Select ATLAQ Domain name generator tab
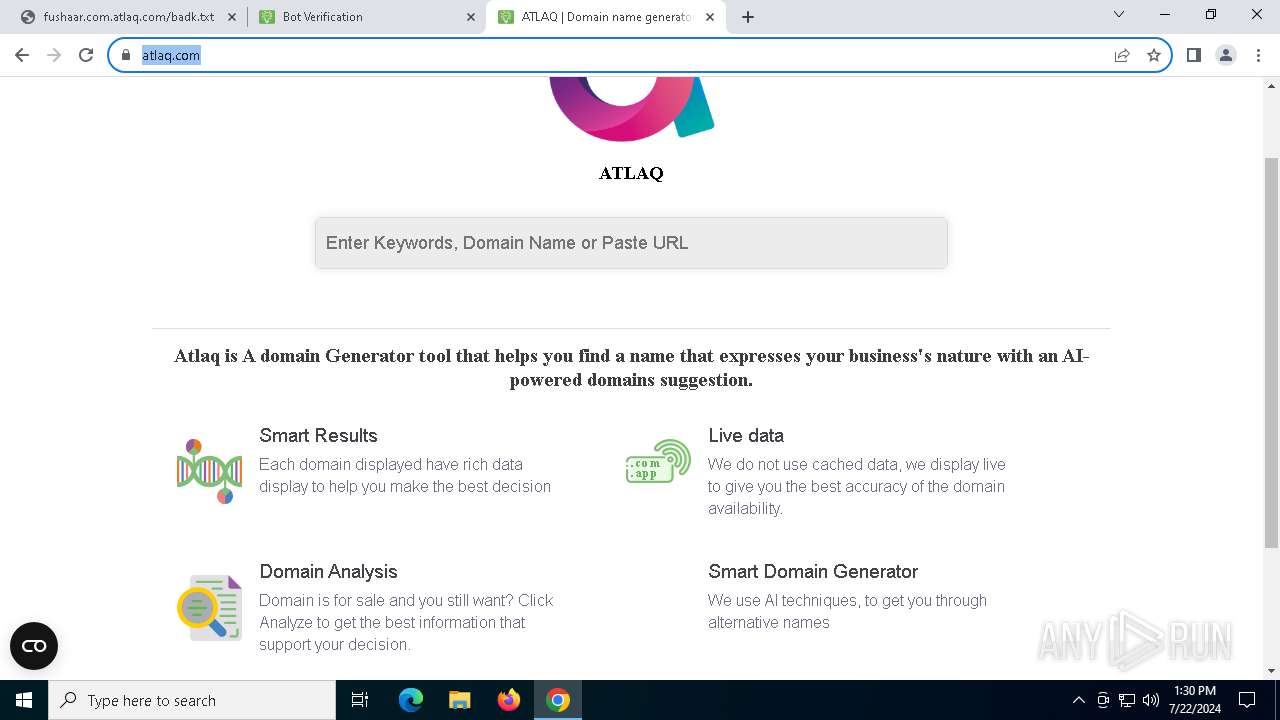The height and width of the screenshot is (720, 1280). 605,17
